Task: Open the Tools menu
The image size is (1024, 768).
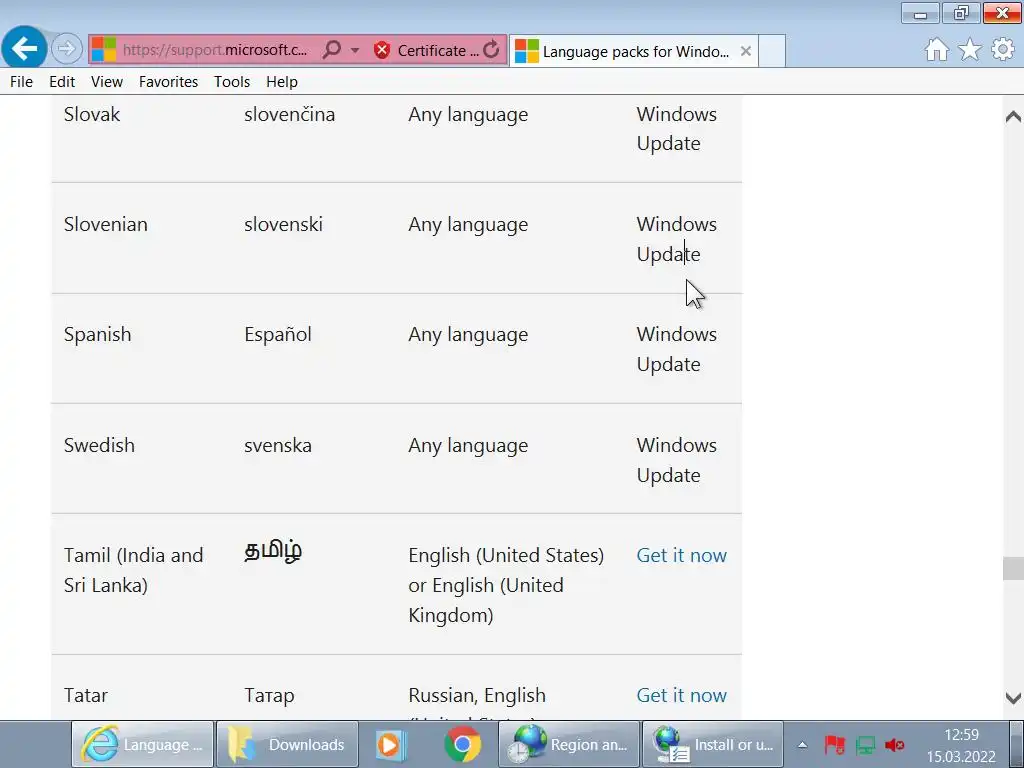Action: (232, 82)
